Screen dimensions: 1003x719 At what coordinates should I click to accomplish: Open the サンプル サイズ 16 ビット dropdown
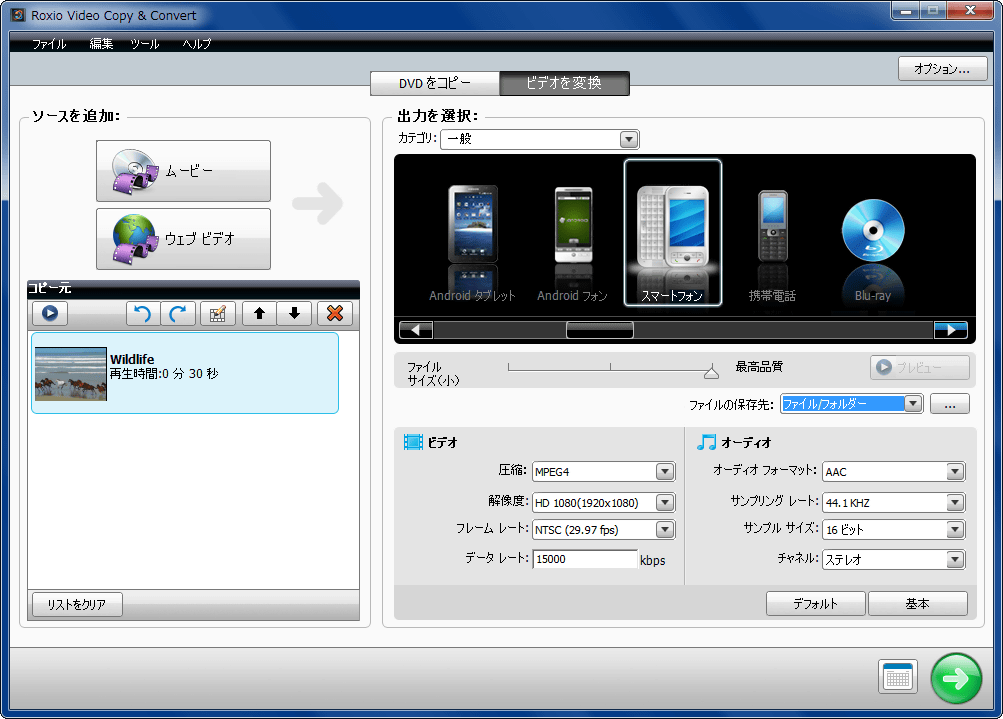point(894,530)
